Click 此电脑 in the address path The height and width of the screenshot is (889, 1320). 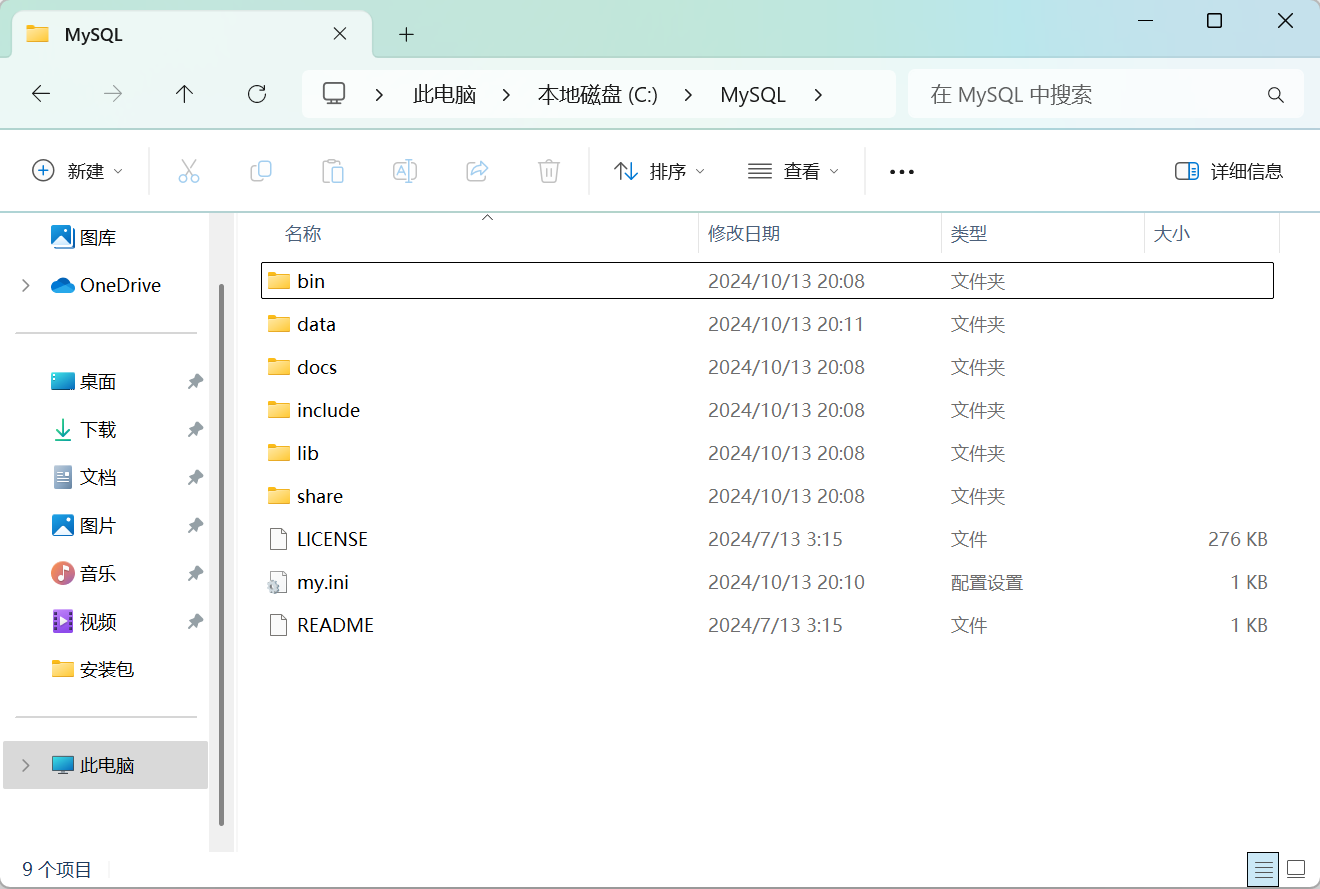pyautogui.click(x=445, y=95)
